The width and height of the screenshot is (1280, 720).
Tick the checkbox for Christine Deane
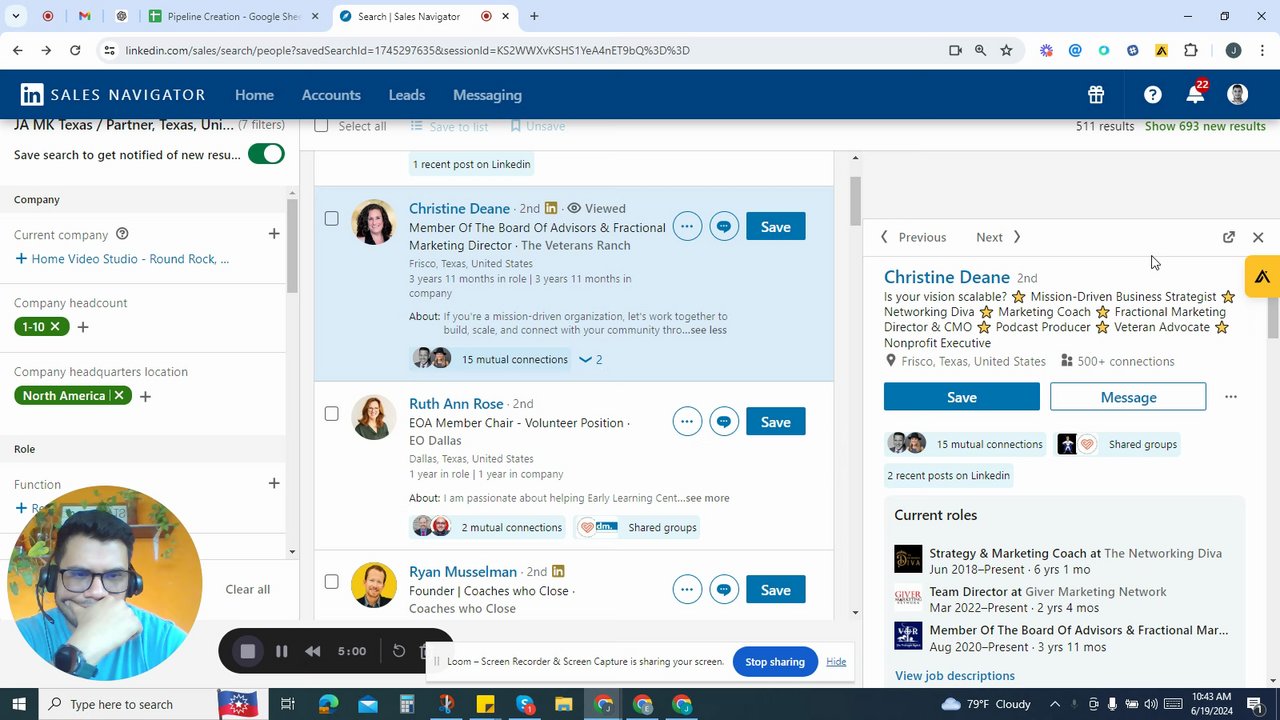click(331, 218)
